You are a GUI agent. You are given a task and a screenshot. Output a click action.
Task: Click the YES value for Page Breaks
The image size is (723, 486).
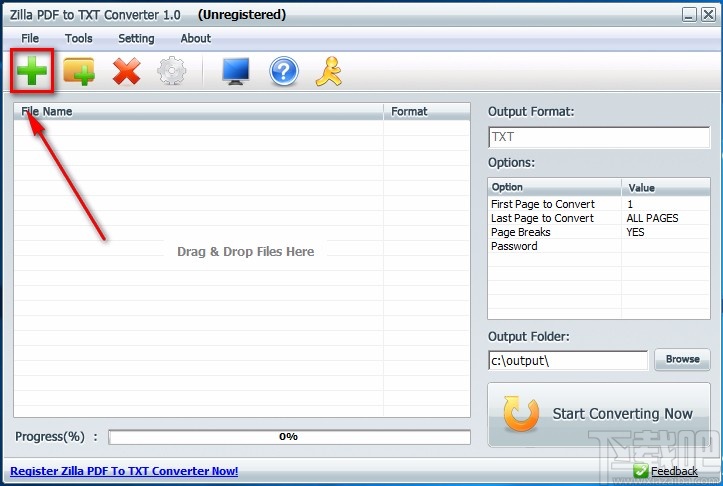(635, 232)
